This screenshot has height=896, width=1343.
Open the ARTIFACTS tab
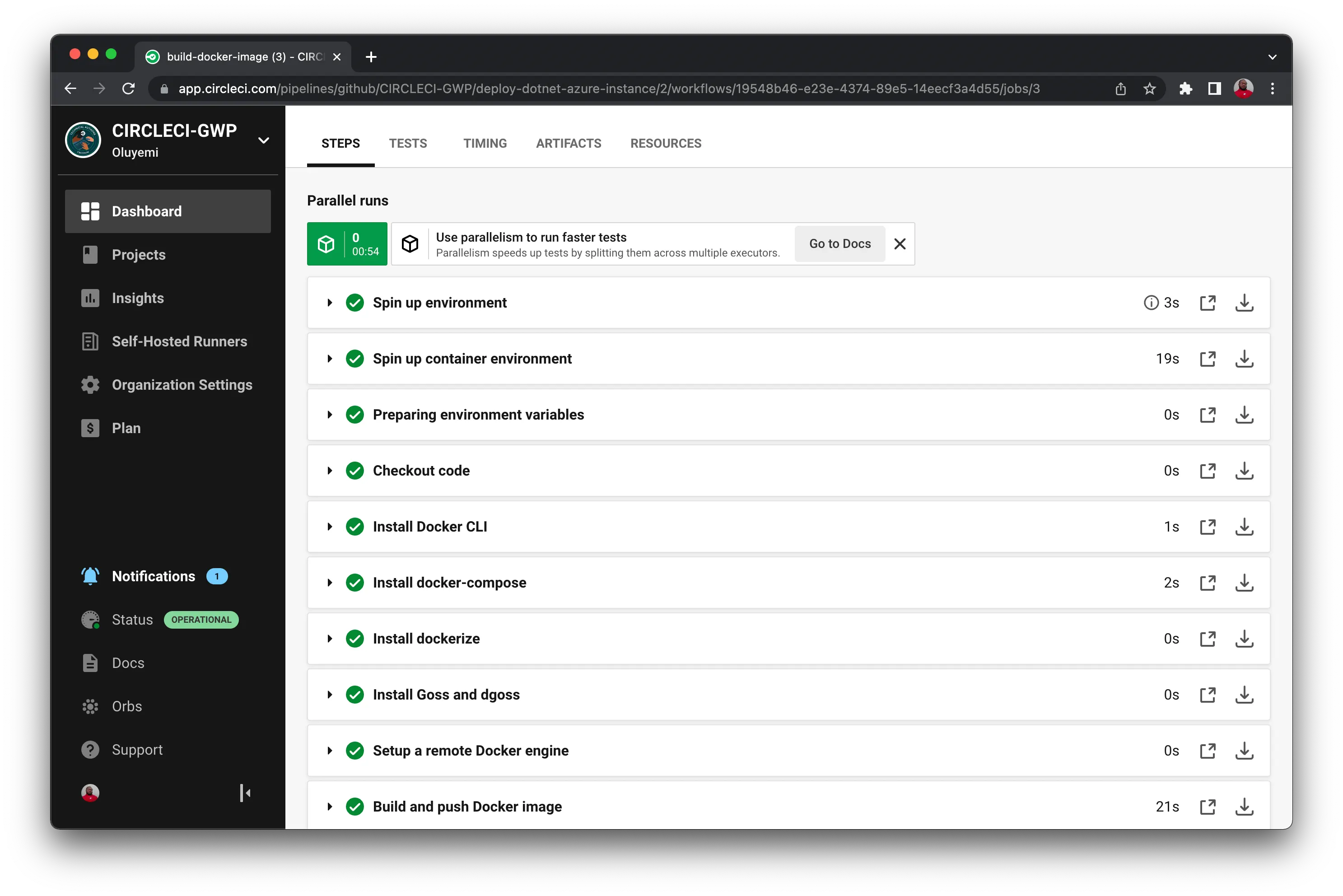coord(569,144)
